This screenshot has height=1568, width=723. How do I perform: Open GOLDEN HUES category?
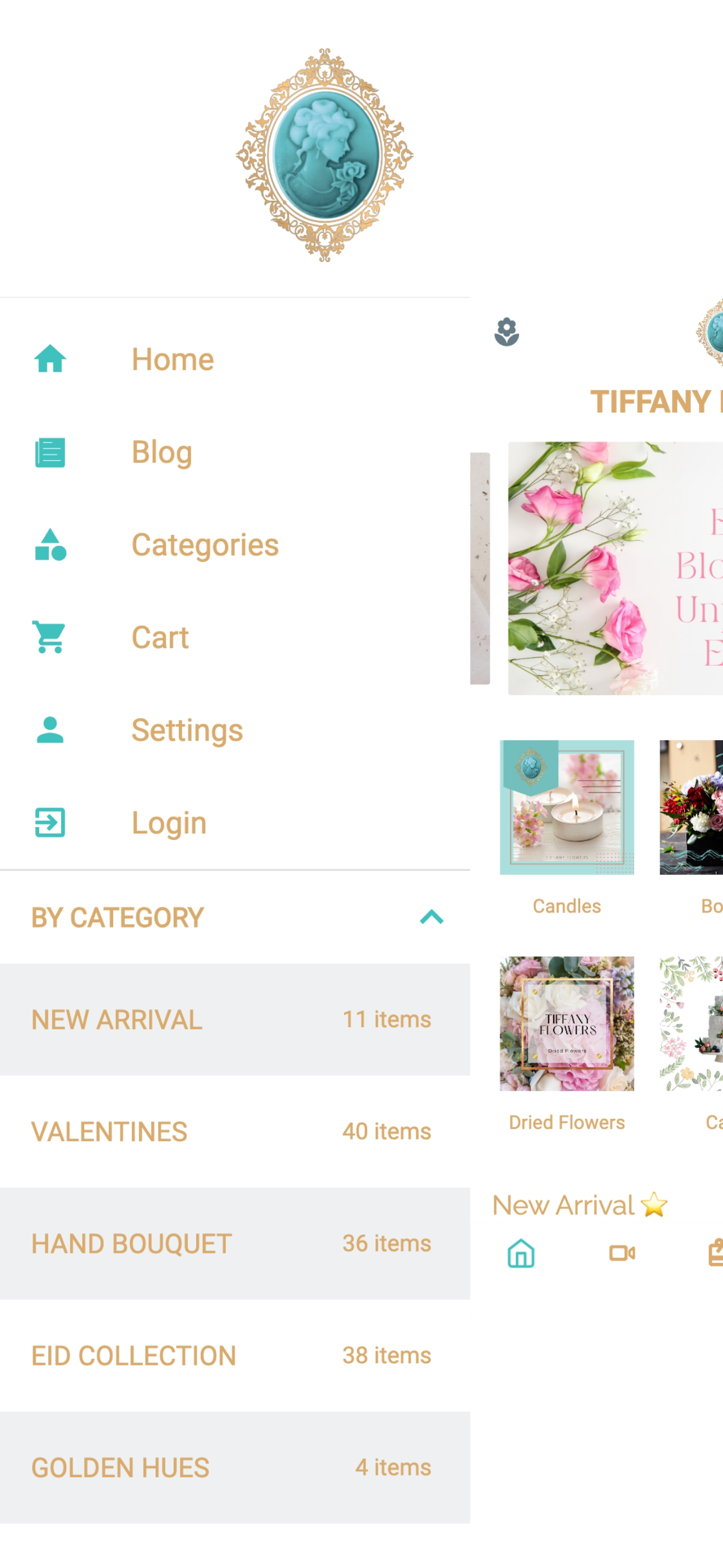pyautogui.click(x=235, y=1468)
